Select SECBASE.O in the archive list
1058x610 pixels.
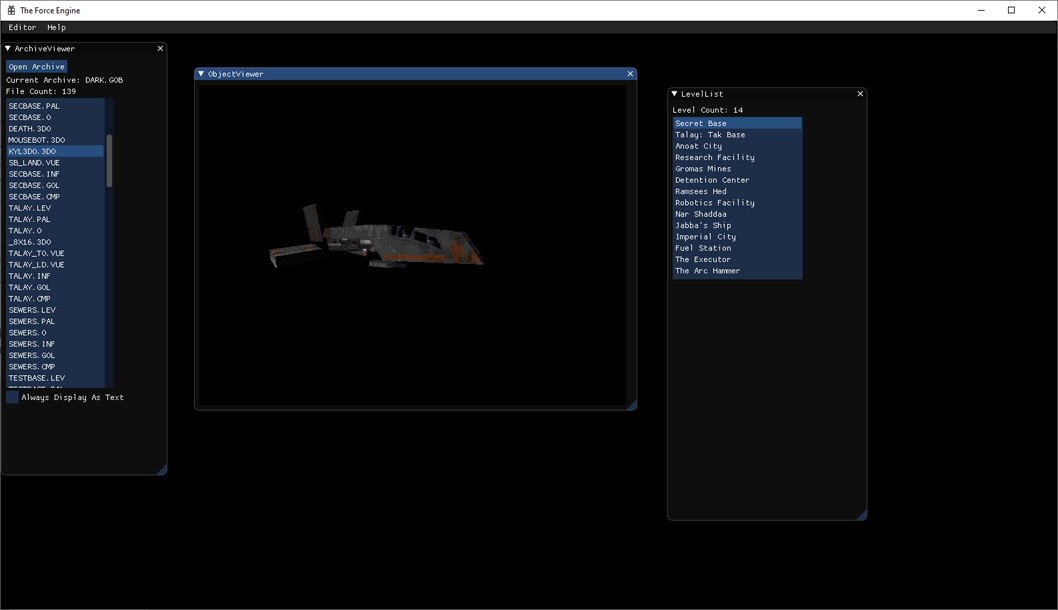[x=55, y=117]
